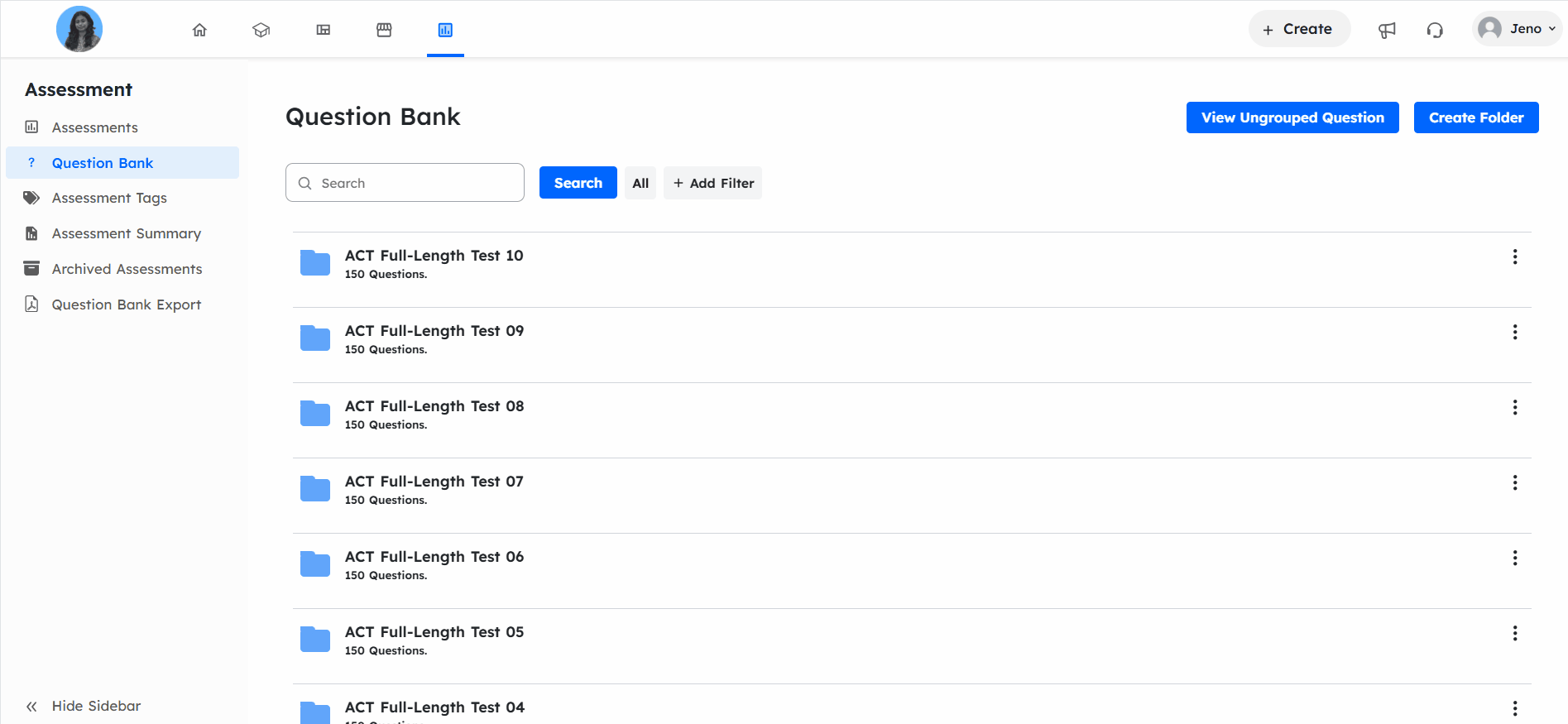The height and width of the screenshot is (724, 1568).
Task: Open folder ACT Full-Length Test 06
Action: (x=434, y=557)
